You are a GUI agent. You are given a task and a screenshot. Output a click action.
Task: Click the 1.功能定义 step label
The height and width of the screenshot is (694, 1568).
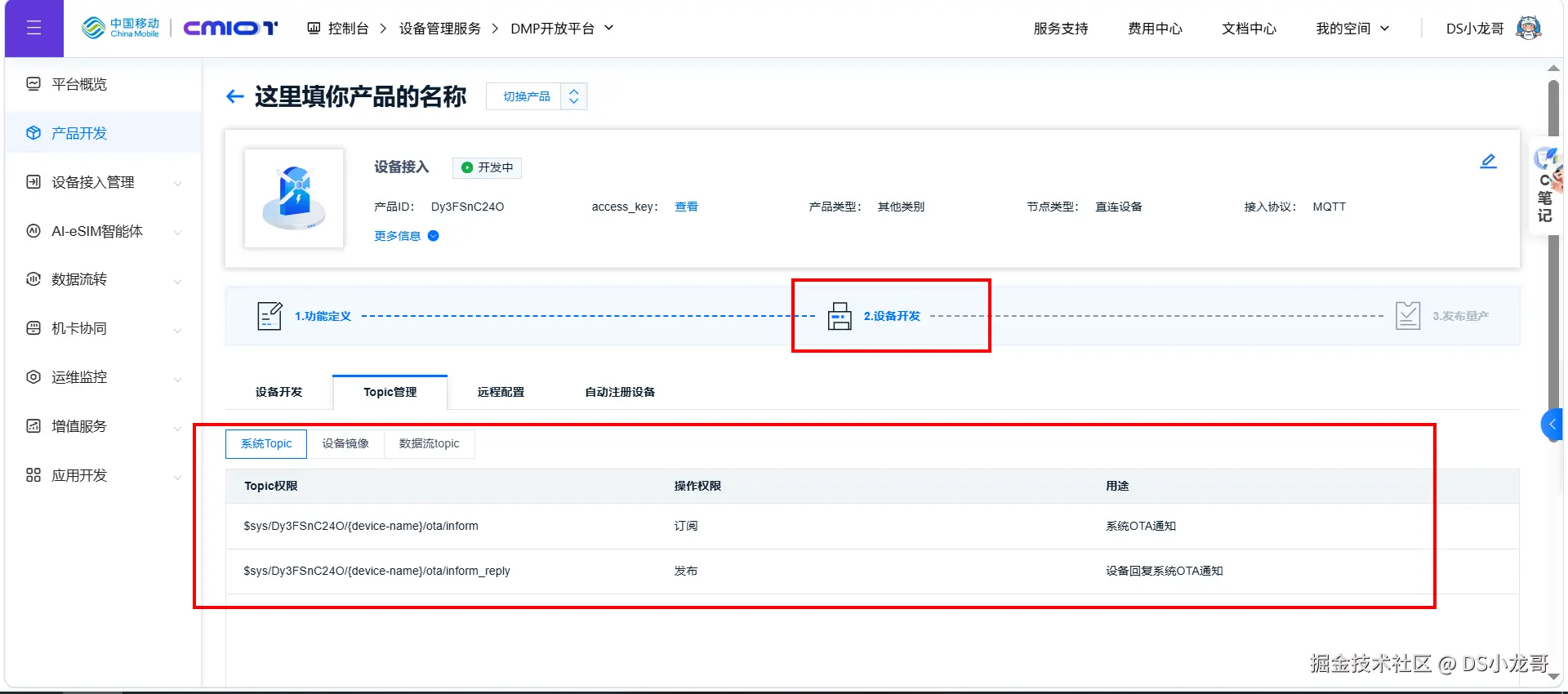point(323,316)
